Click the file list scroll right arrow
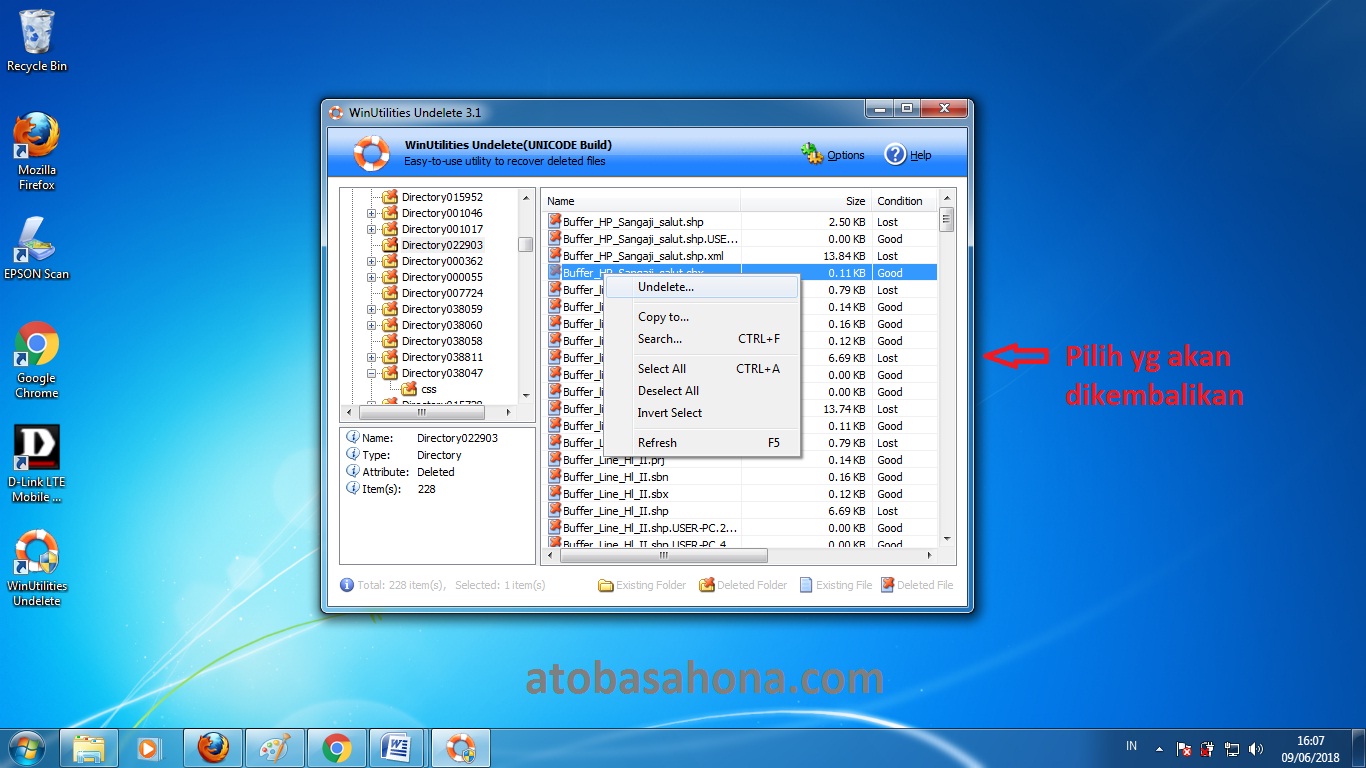 (x=930, y=555)
